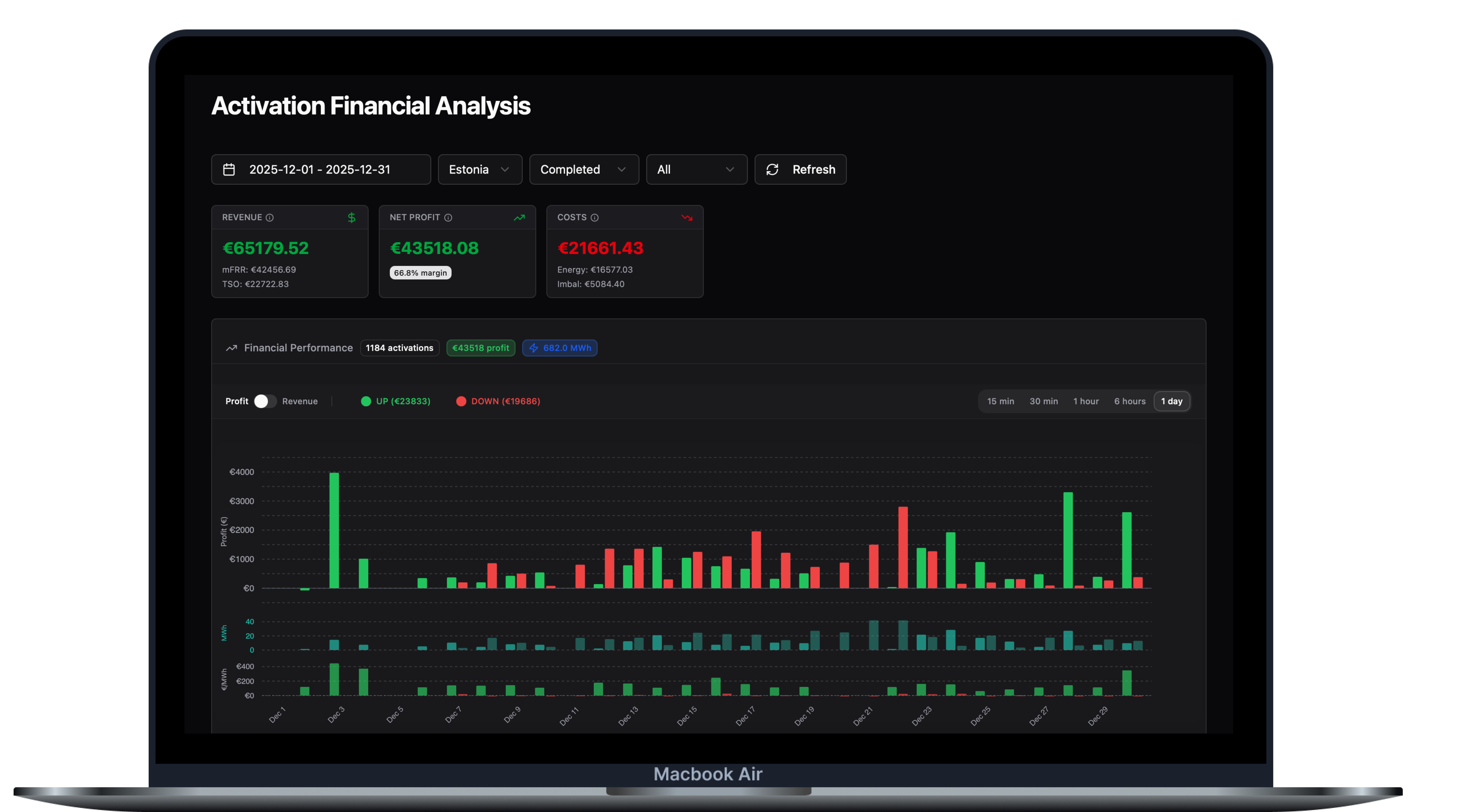
Task: Expand the Completed status dropdown
Action: point(584,170)
